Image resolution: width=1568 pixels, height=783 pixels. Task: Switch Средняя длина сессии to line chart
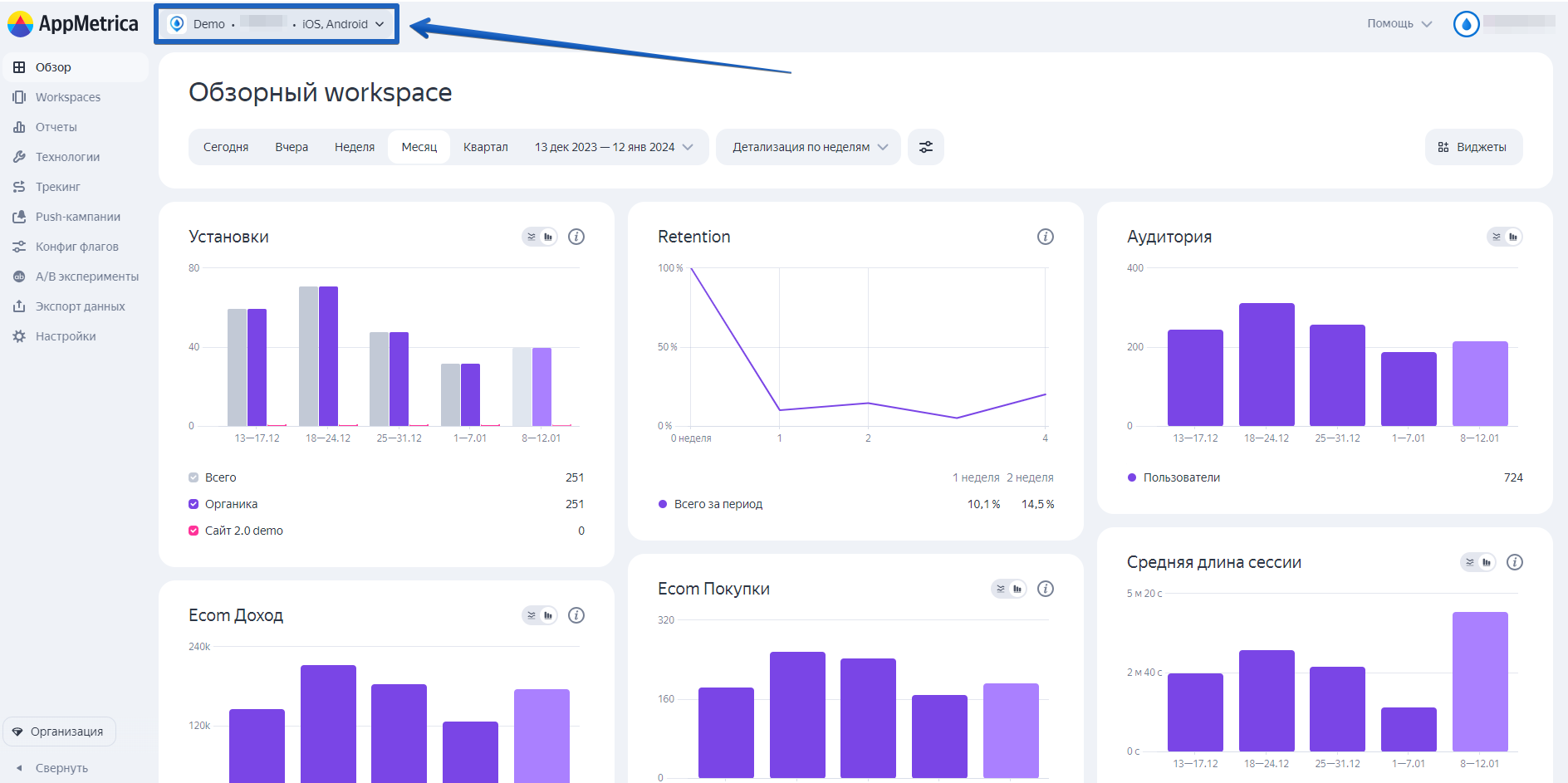(1470, 562)
